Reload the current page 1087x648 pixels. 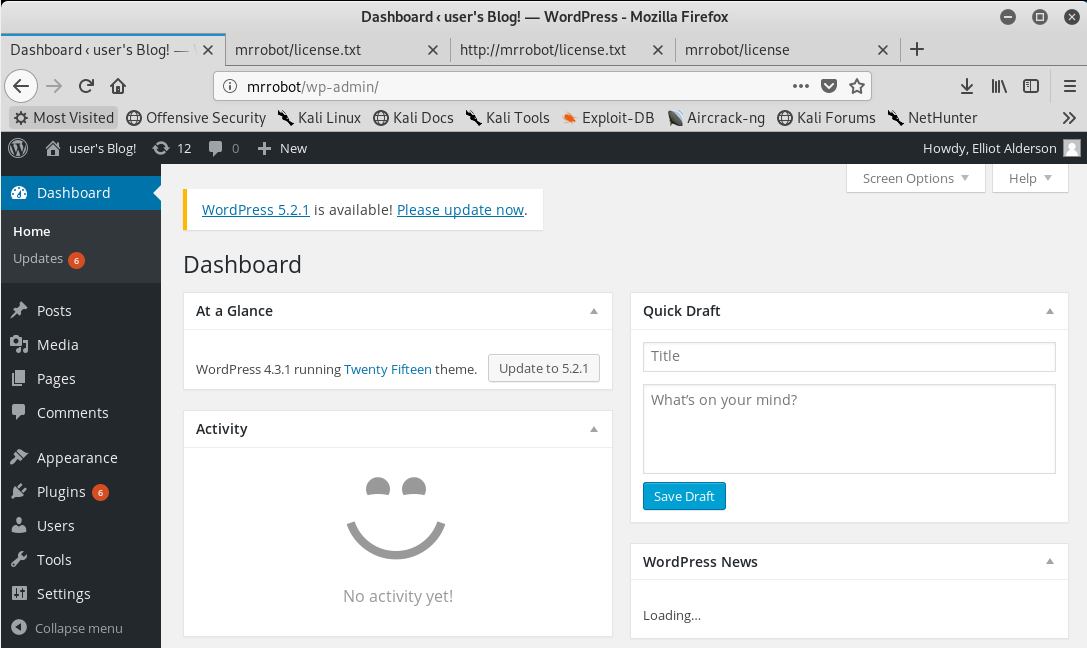(86, 86)
